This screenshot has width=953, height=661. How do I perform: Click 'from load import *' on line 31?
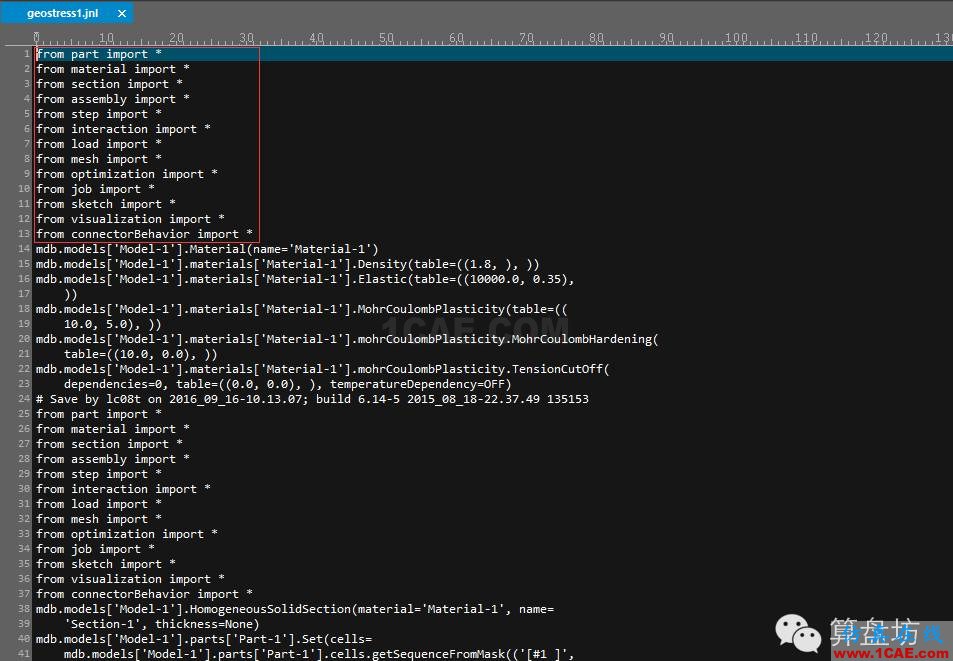coord(98,504)
